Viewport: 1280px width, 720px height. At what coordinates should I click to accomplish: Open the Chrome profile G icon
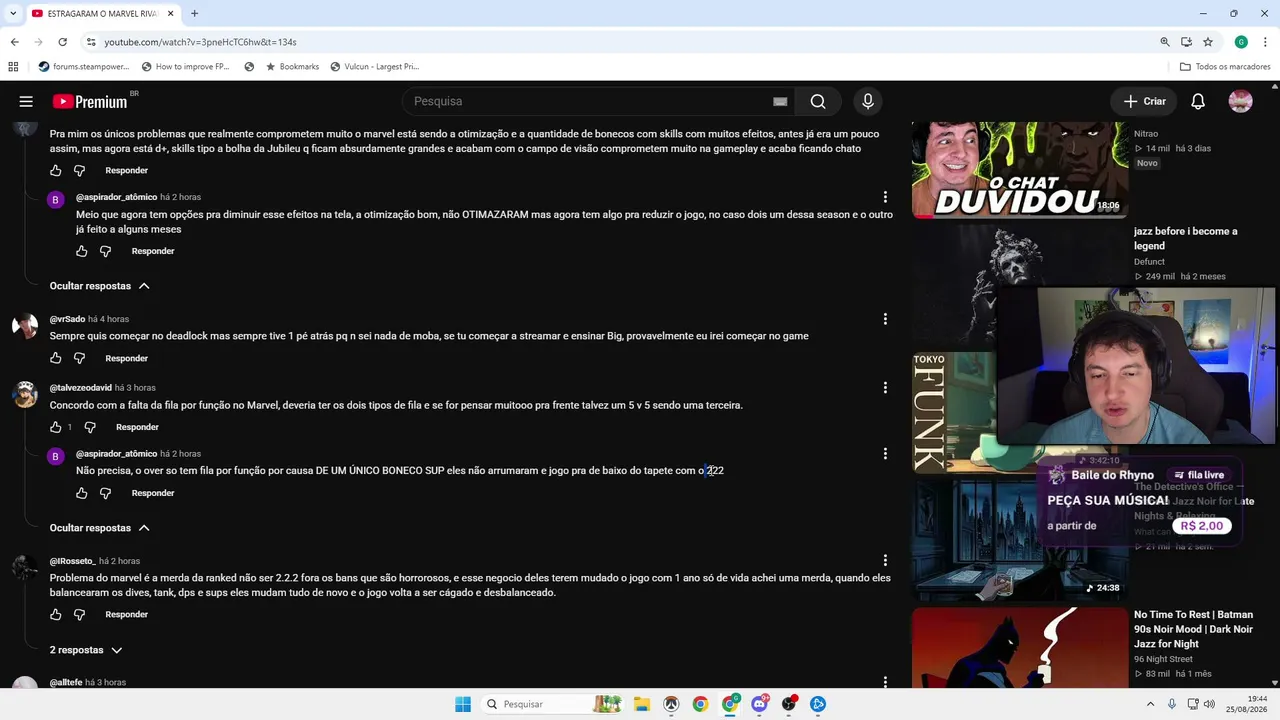point(1241,42)
